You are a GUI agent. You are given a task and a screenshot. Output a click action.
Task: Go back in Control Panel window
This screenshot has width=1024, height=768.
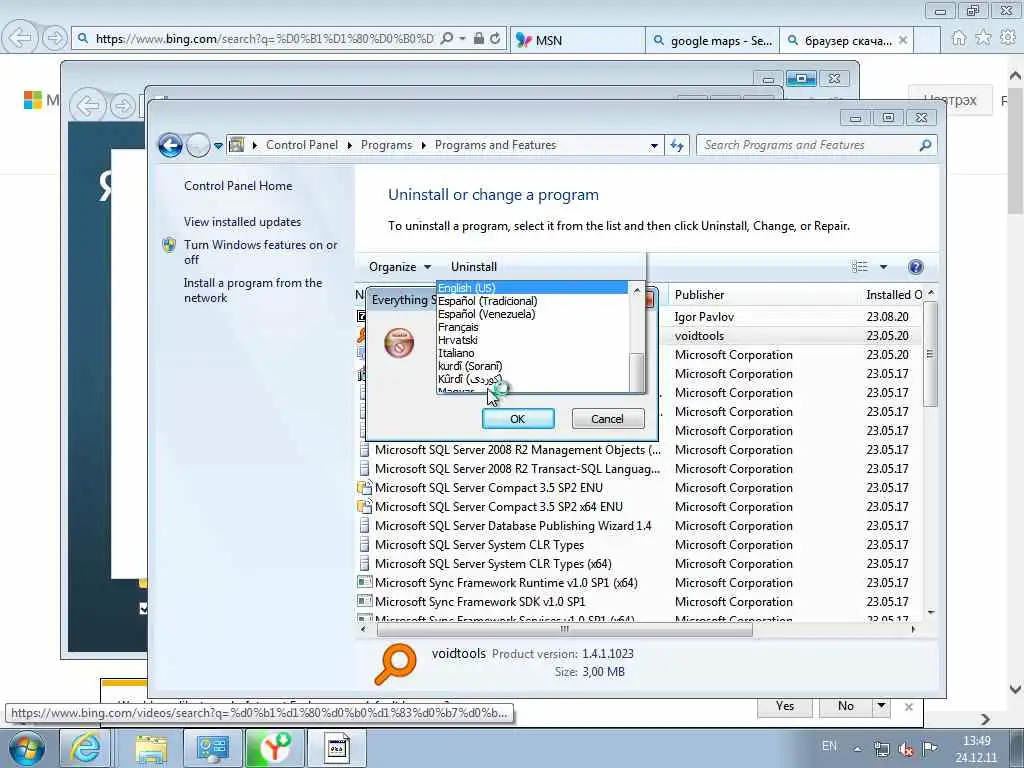pyautogui.click(x=170, y=145)
